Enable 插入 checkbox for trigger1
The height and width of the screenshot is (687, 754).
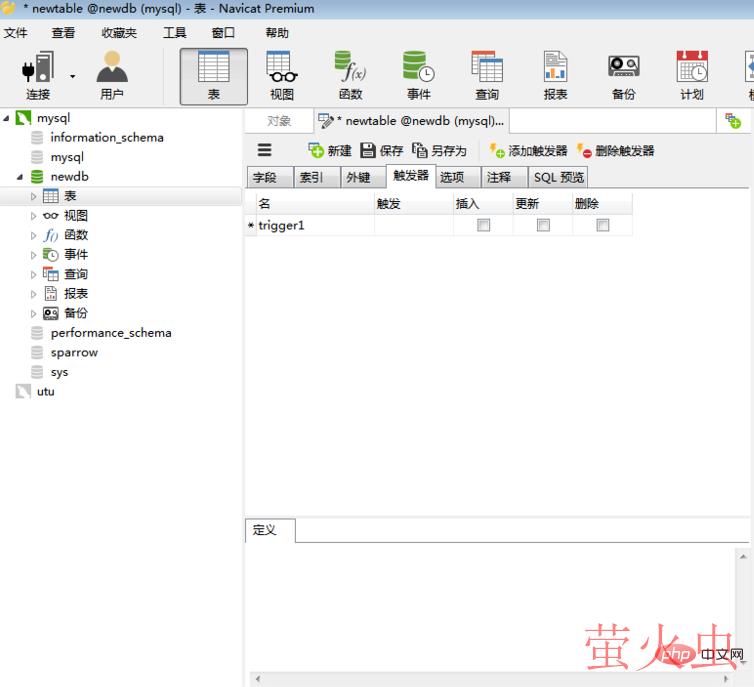483,225
